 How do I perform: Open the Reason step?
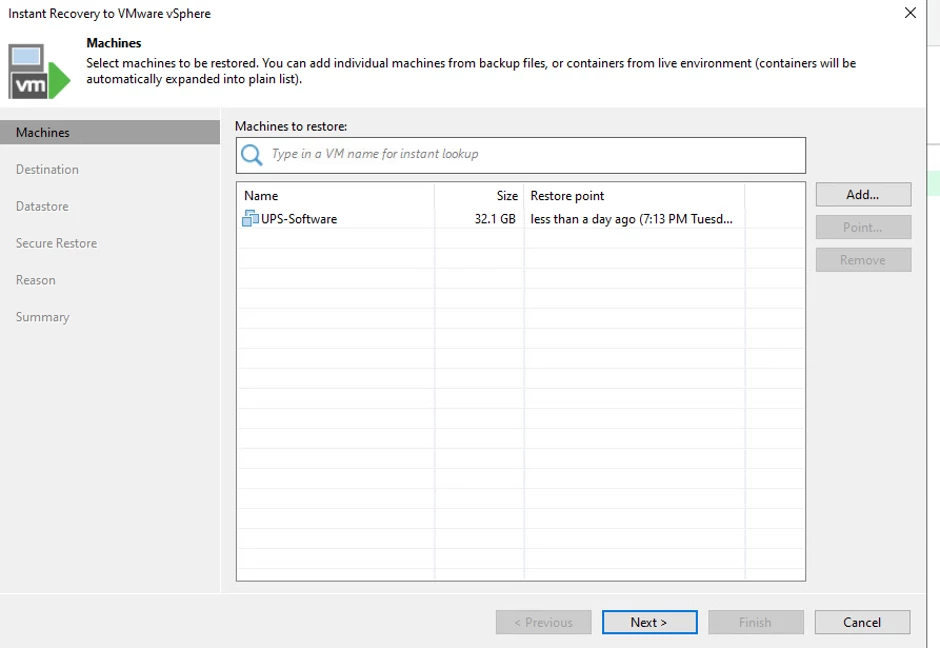click(x=35, y=280)
